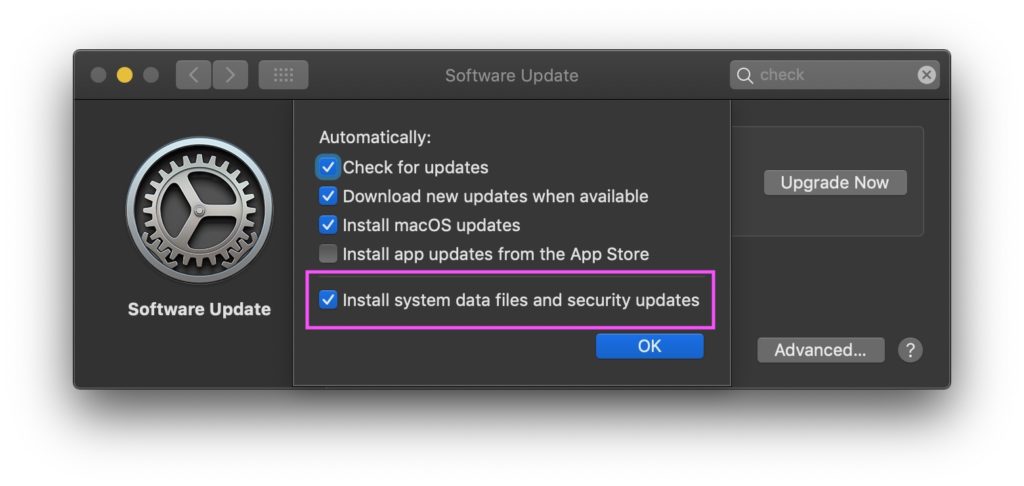Go back with the left chevron
The width and height of the screenshot is (1024, 486).
point(193,75)
